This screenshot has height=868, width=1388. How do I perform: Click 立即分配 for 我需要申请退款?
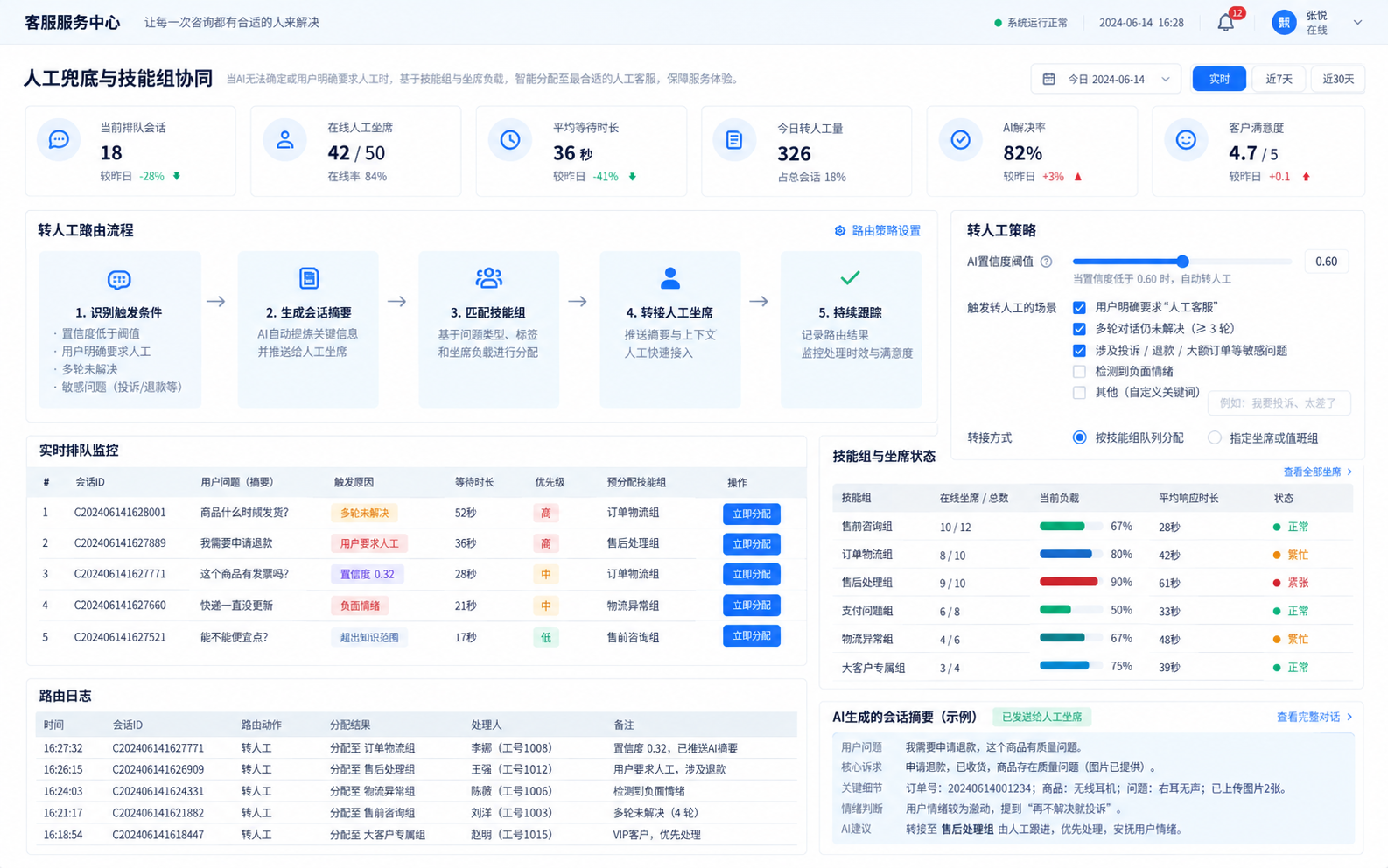click(x=752, y=544)
